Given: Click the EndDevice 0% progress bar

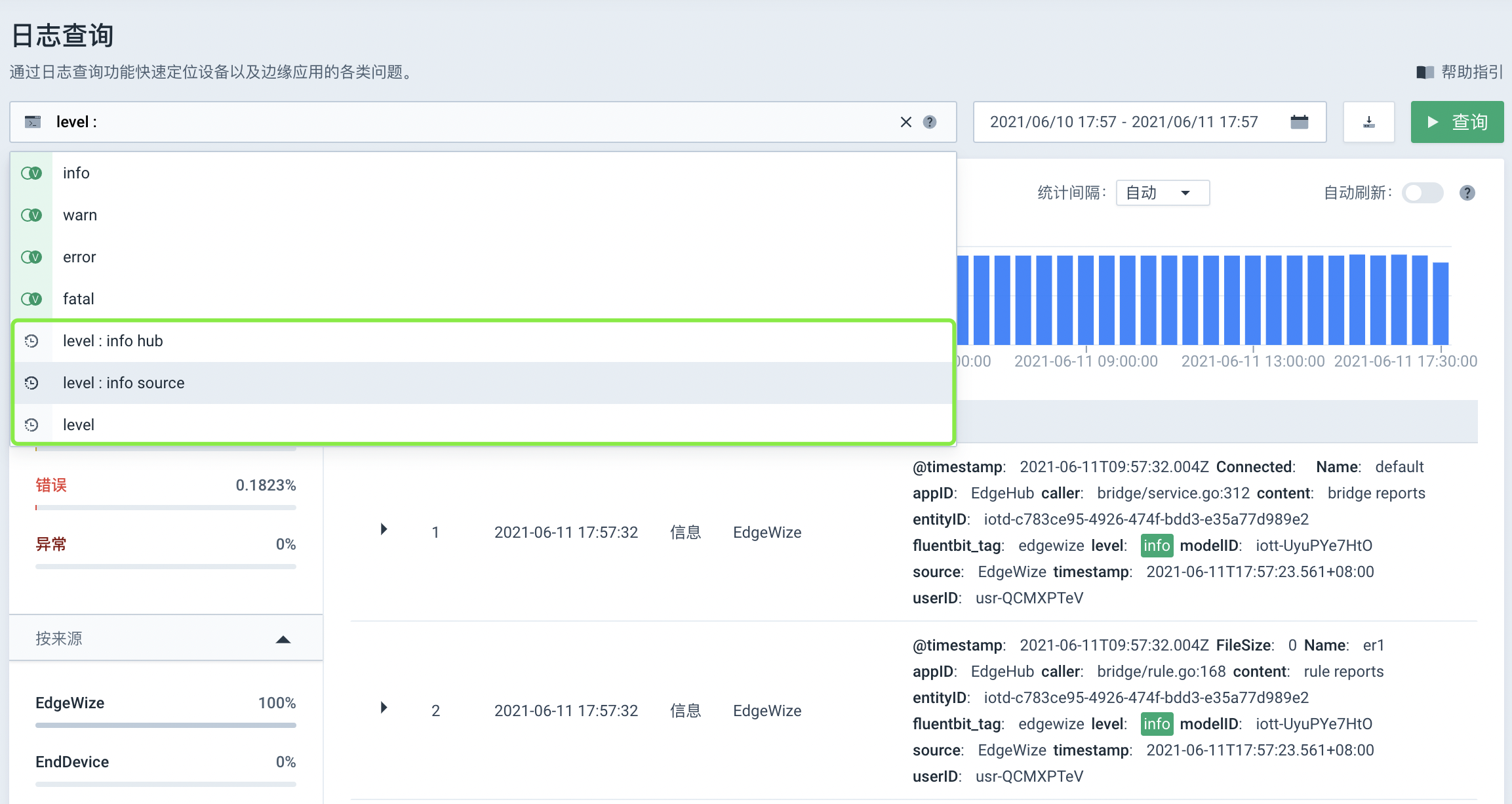Looking at the screenshot, I should coord(166,784).
